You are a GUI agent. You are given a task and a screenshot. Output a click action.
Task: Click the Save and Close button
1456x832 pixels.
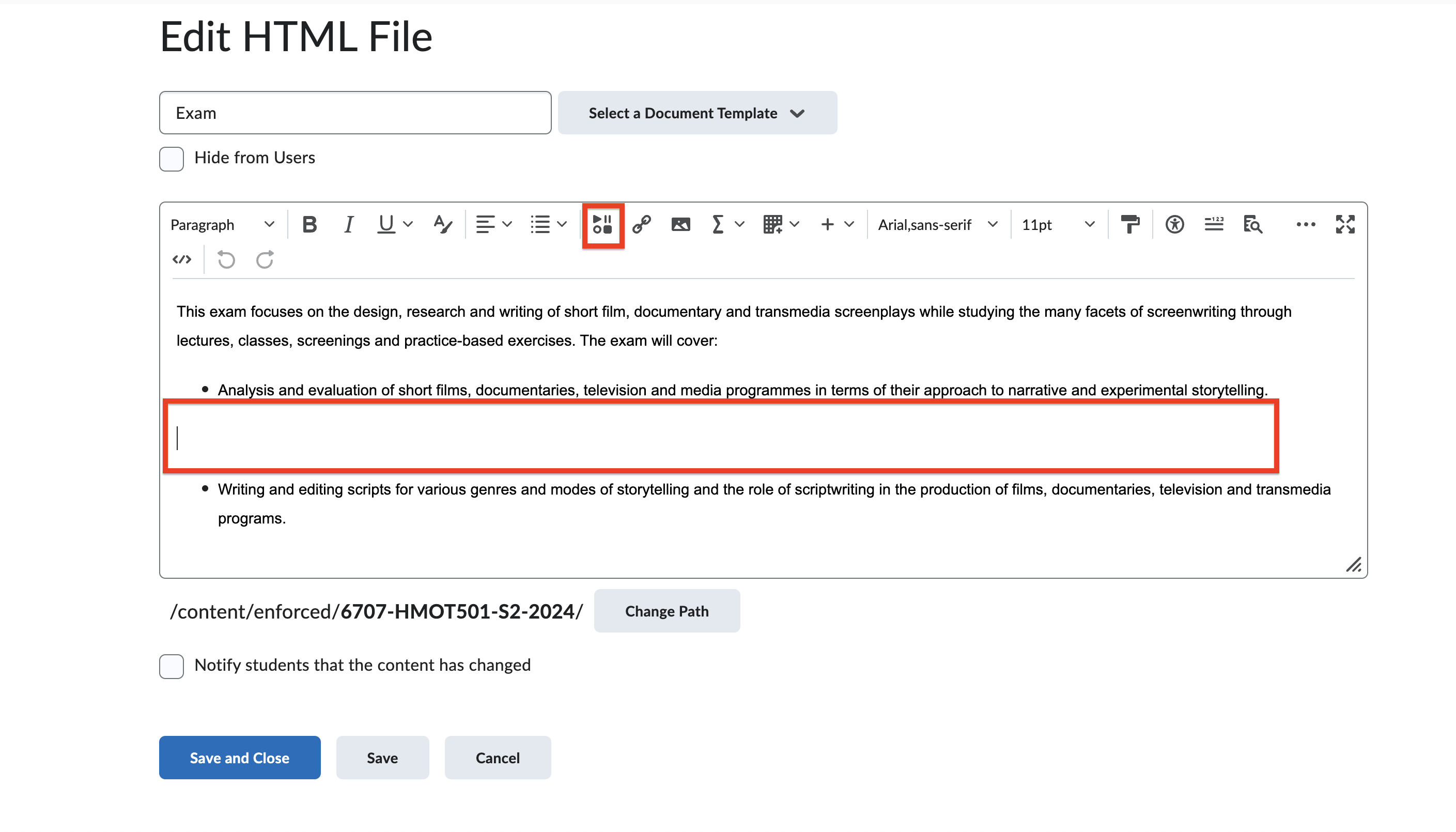(x=239, y=757)
